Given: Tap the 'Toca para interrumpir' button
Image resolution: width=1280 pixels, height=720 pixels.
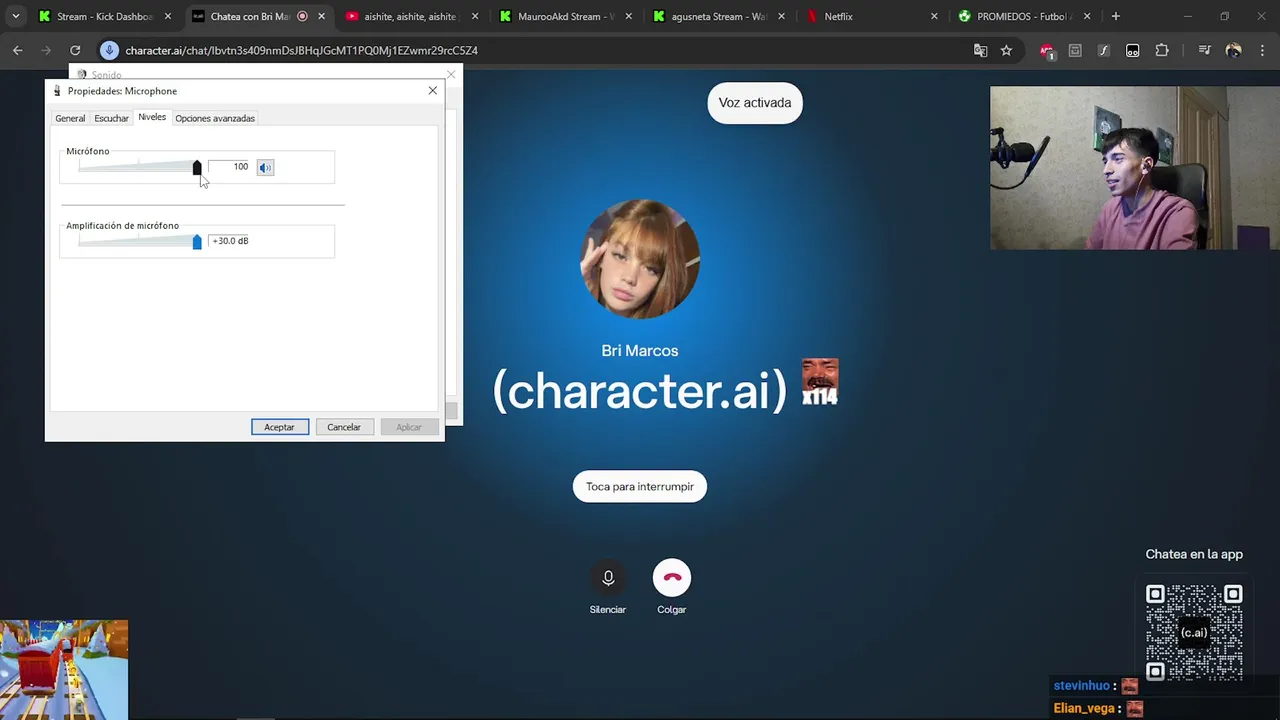Looking at the screenshot, I should point(640,487).
